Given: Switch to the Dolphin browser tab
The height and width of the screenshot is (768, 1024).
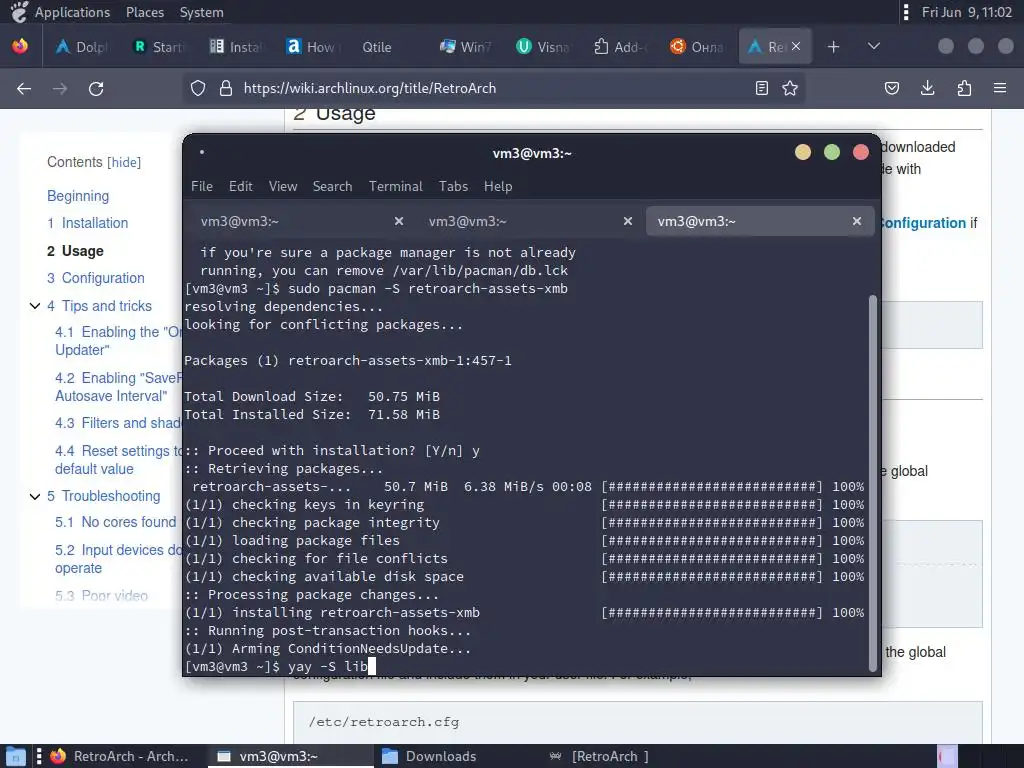Looking at the screenshot, I should pyautogui.click(x=82, y=46).
